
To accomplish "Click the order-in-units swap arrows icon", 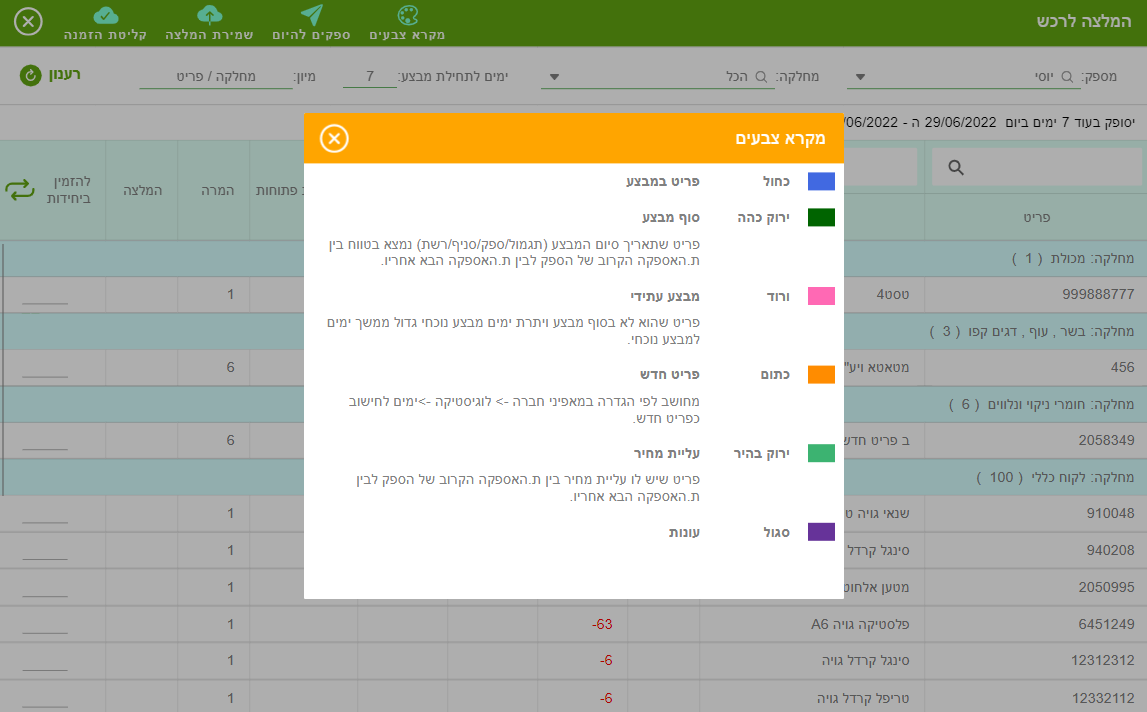I will [20, 190].
